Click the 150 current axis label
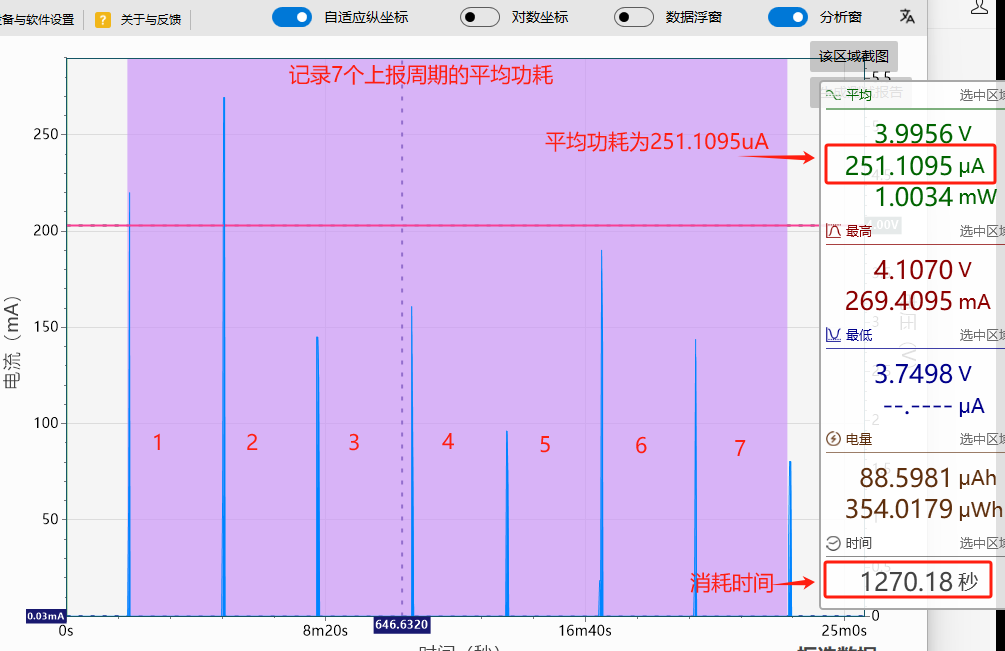Image resolution: width=1005 pixels, height=651 pixels. 46,327
